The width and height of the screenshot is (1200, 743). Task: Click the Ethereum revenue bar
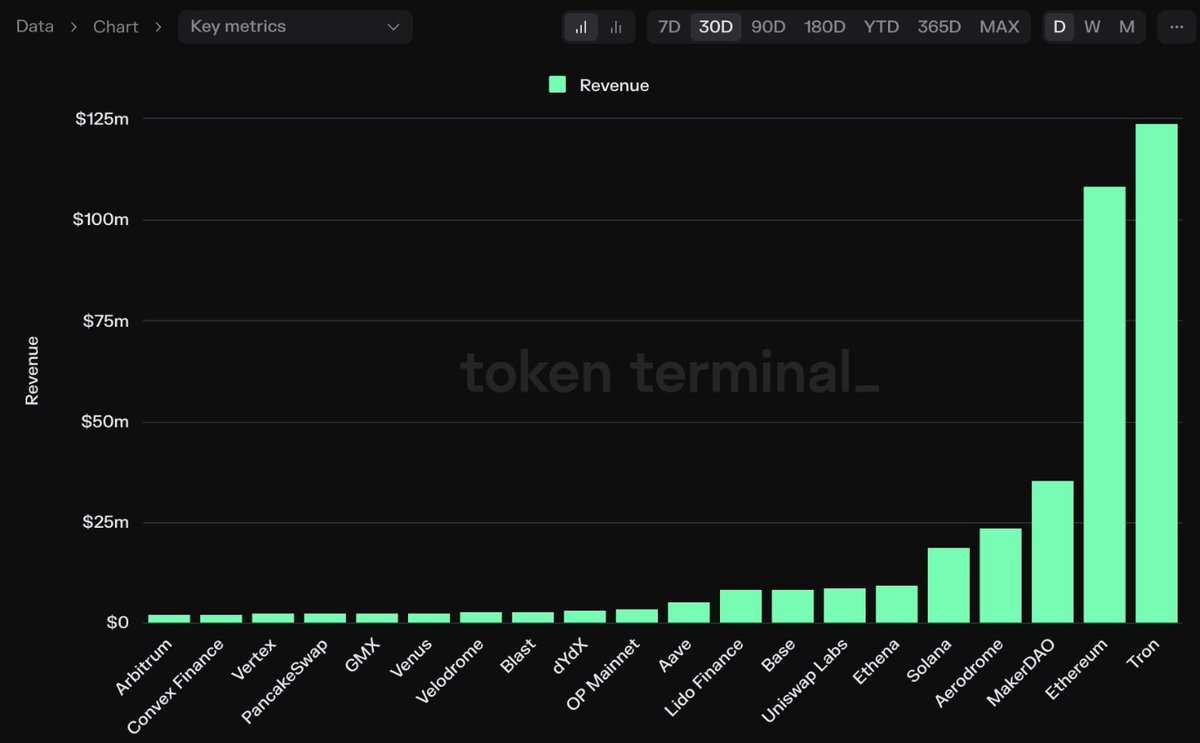point(1104,405)
